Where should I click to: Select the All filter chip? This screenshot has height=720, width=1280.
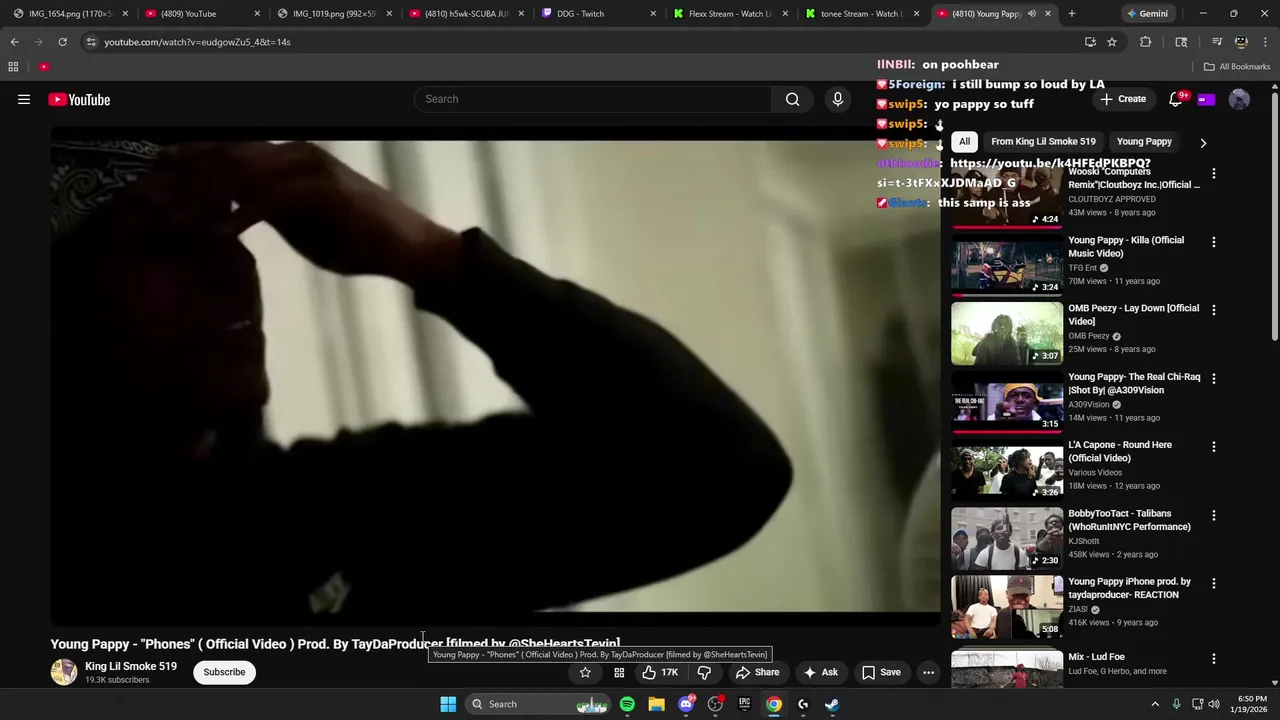point(964,142)
